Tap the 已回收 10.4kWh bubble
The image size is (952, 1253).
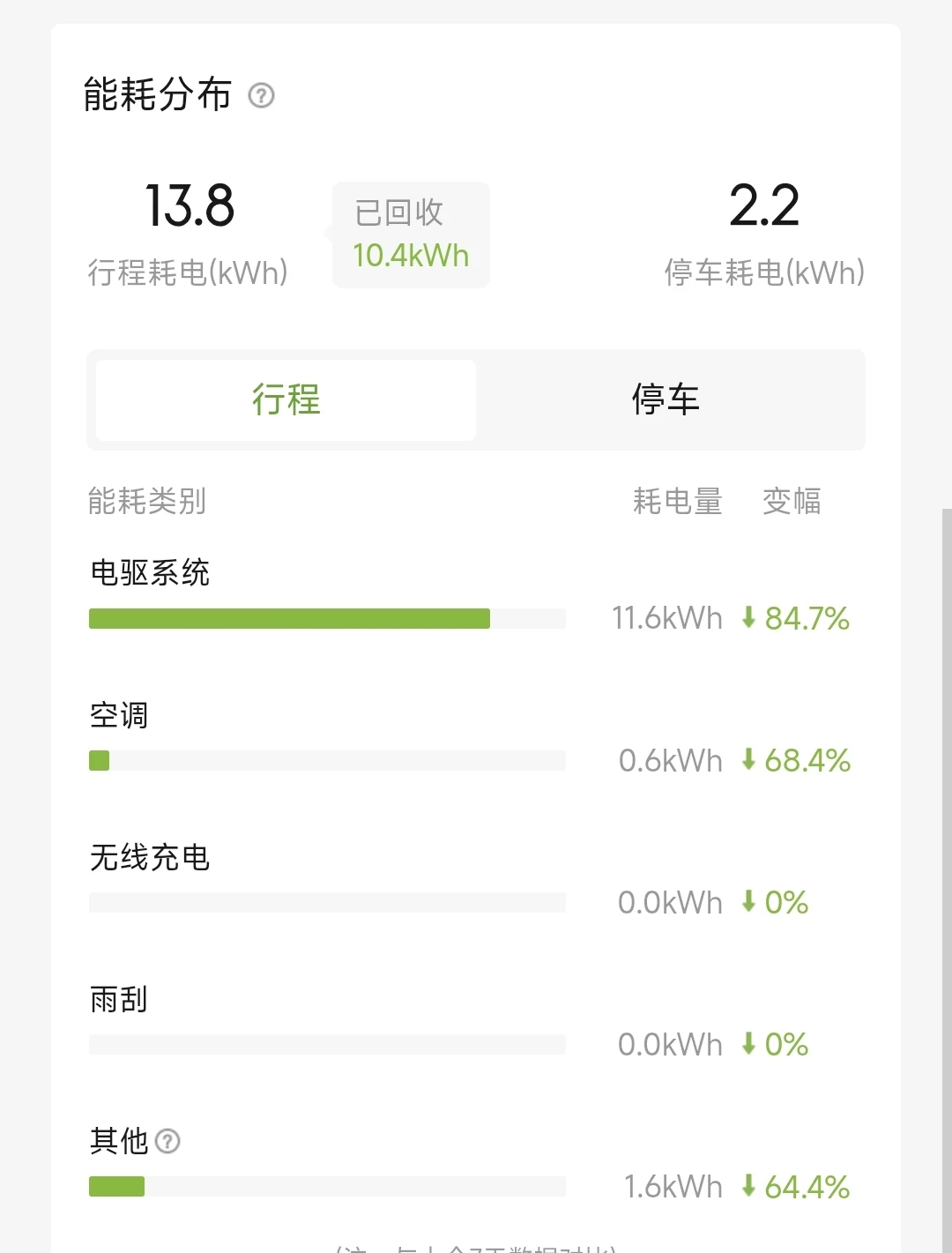(x=411, y=235)
